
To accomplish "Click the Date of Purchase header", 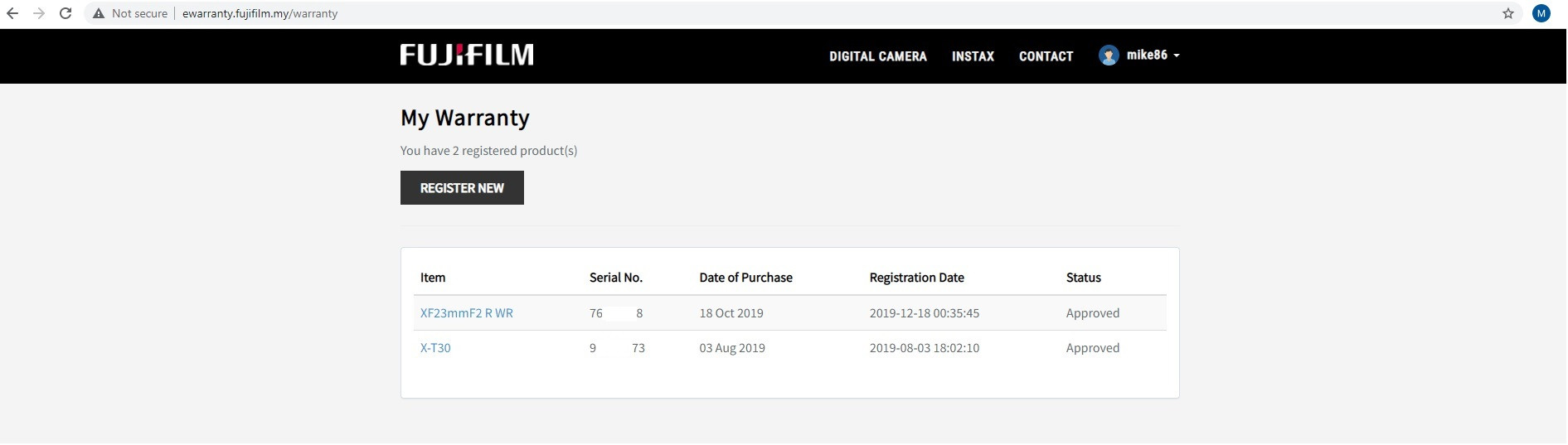I will [745, 278].
